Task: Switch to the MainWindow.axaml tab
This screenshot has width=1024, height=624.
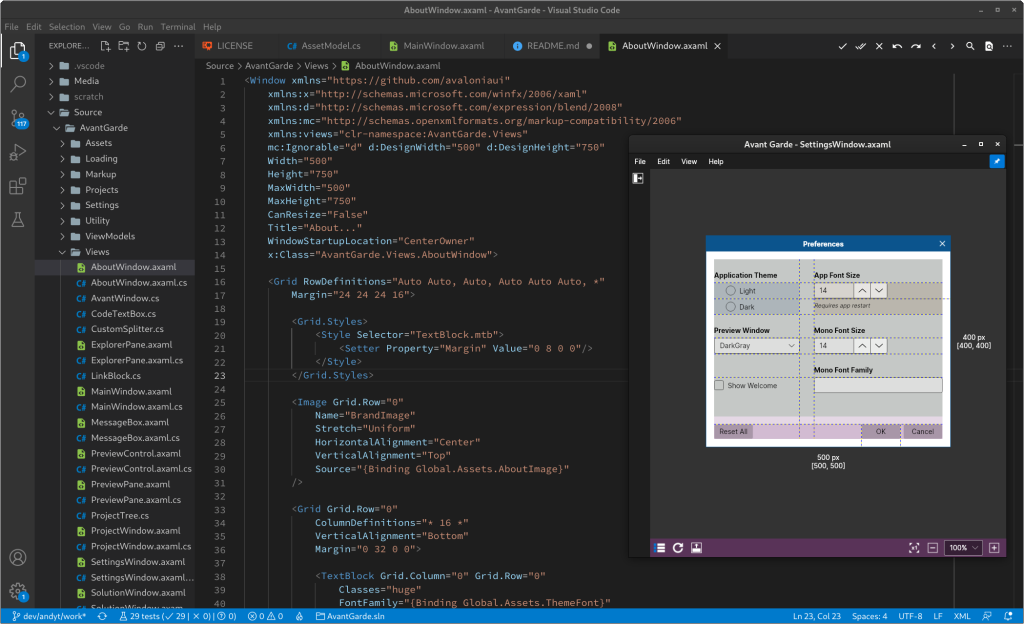Action: (x=443, y=46)
